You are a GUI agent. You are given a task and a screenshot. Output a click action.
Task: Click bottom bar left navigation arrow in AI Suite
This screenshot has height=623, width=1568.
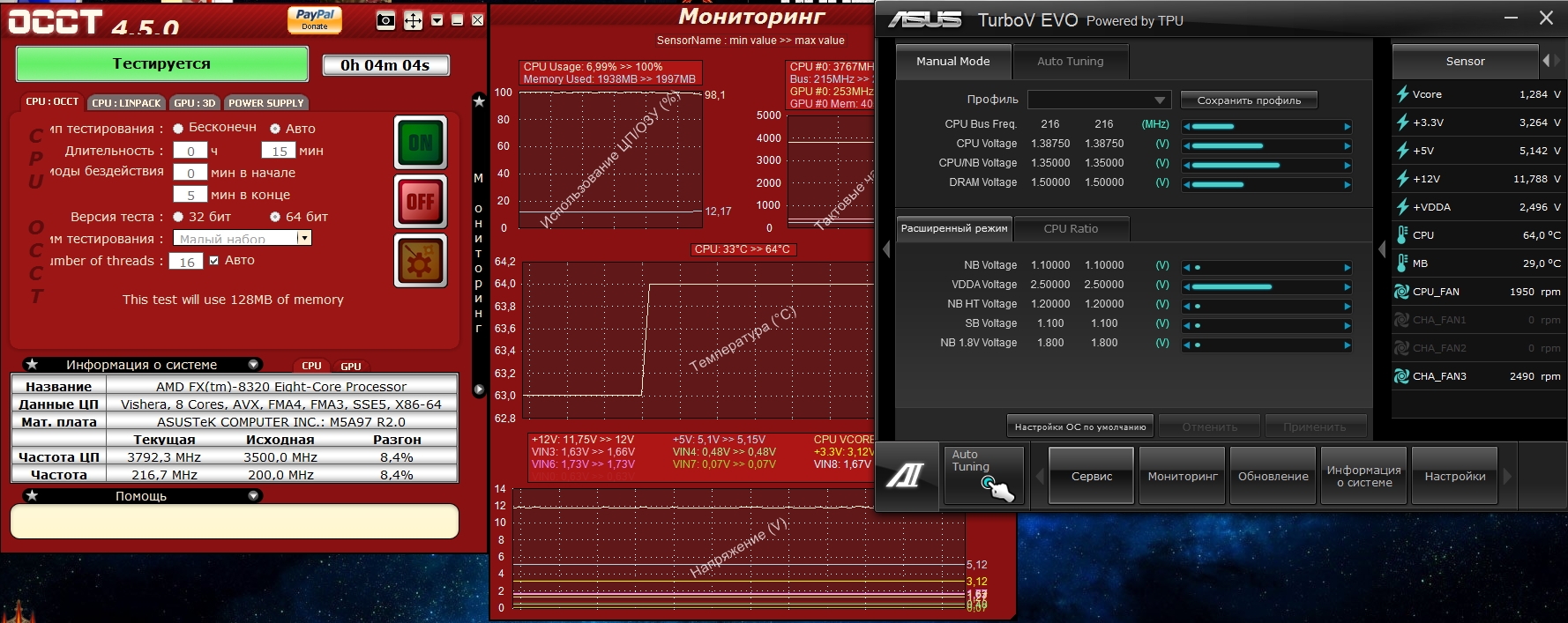[1040, 476]
